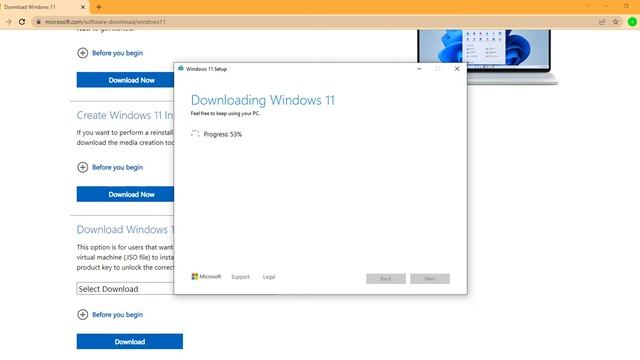Click the share page icon in address bar
Image resolution: width=640 pixels, height=360 pixels.
(602, 22)
